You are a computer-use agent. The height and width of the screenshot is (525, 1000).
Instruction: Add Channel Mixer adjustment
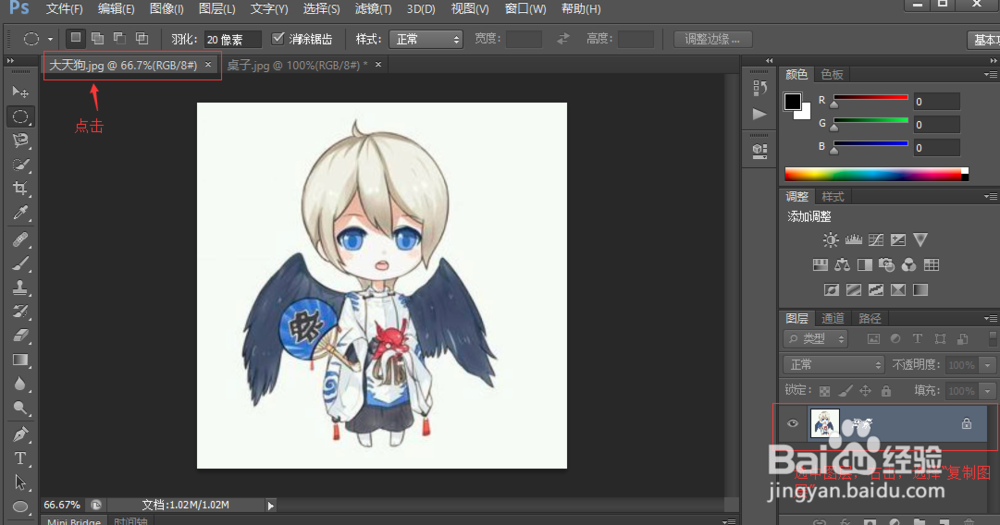(908, 265)
